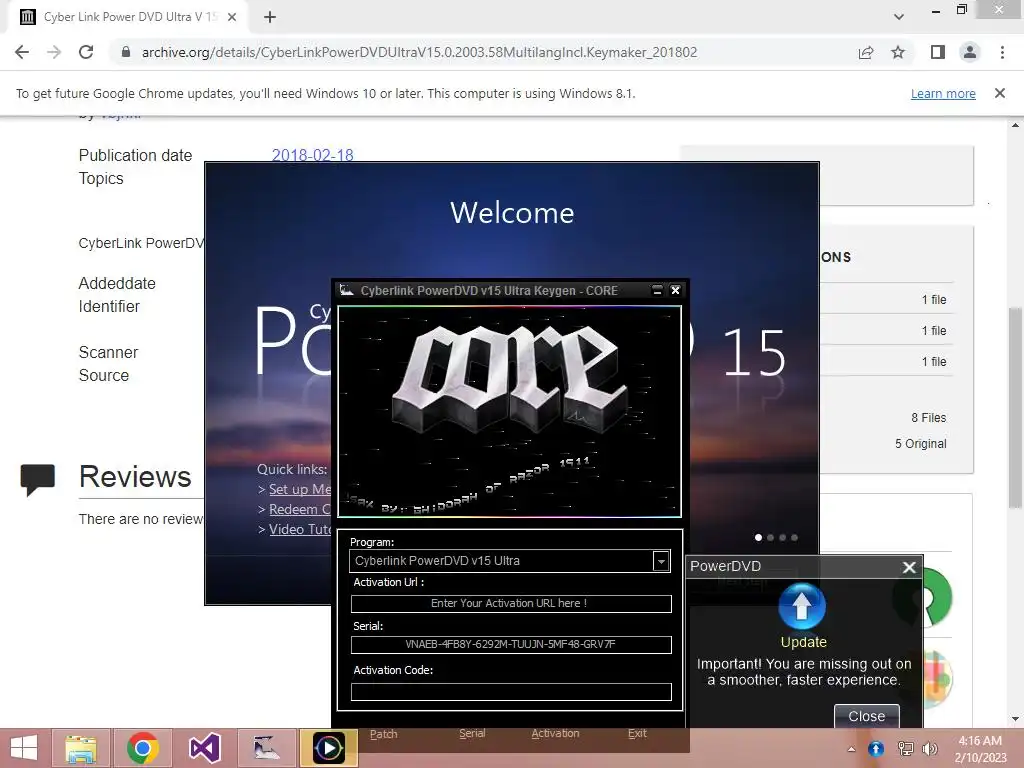This screenshot has width=1024, height=768.
Task: Expand the Program dropdown in keygen
Action: point(661,561)
